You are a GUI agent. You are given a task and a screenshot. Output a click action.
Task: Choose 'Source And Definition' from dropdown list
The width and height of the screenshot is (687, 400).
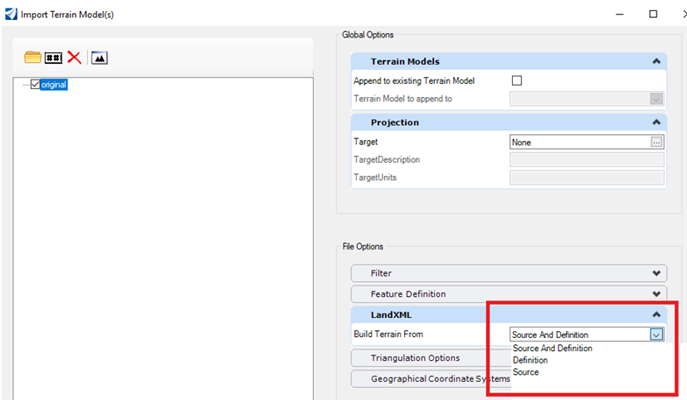(x=552, y=348)
